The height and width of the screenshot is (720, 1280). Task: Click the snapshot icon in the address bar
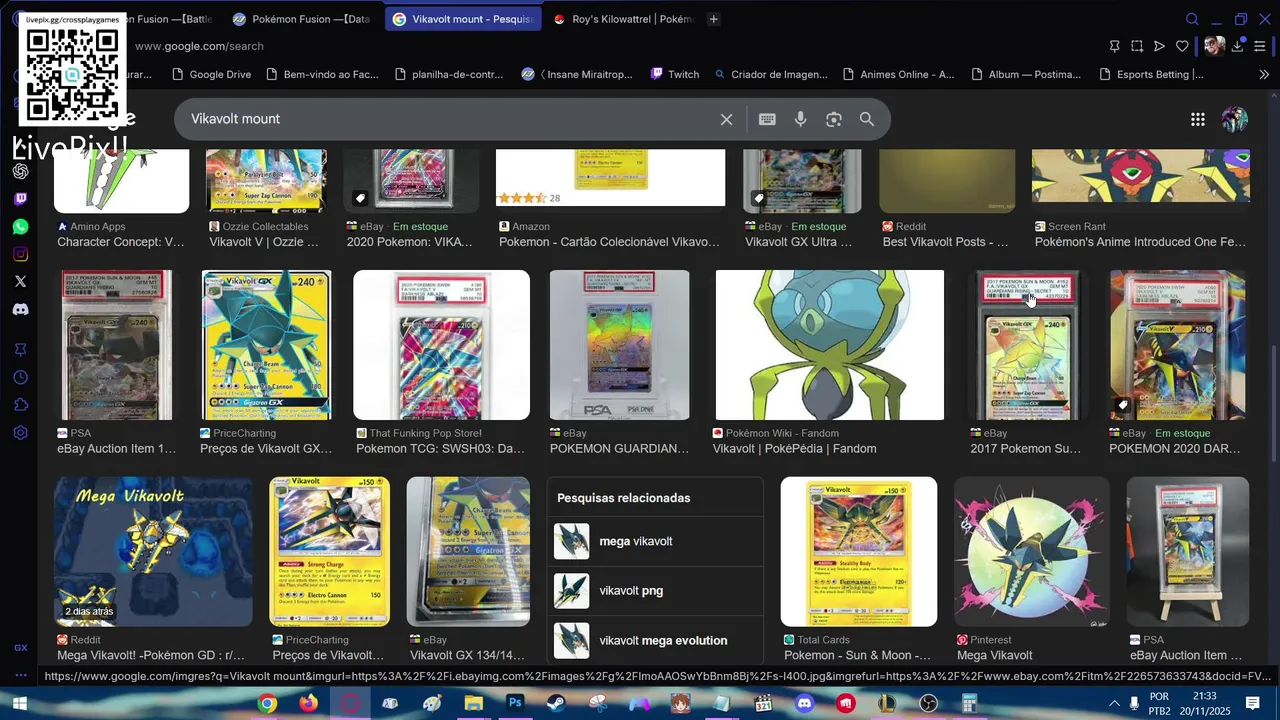[x=1137, y=46]
